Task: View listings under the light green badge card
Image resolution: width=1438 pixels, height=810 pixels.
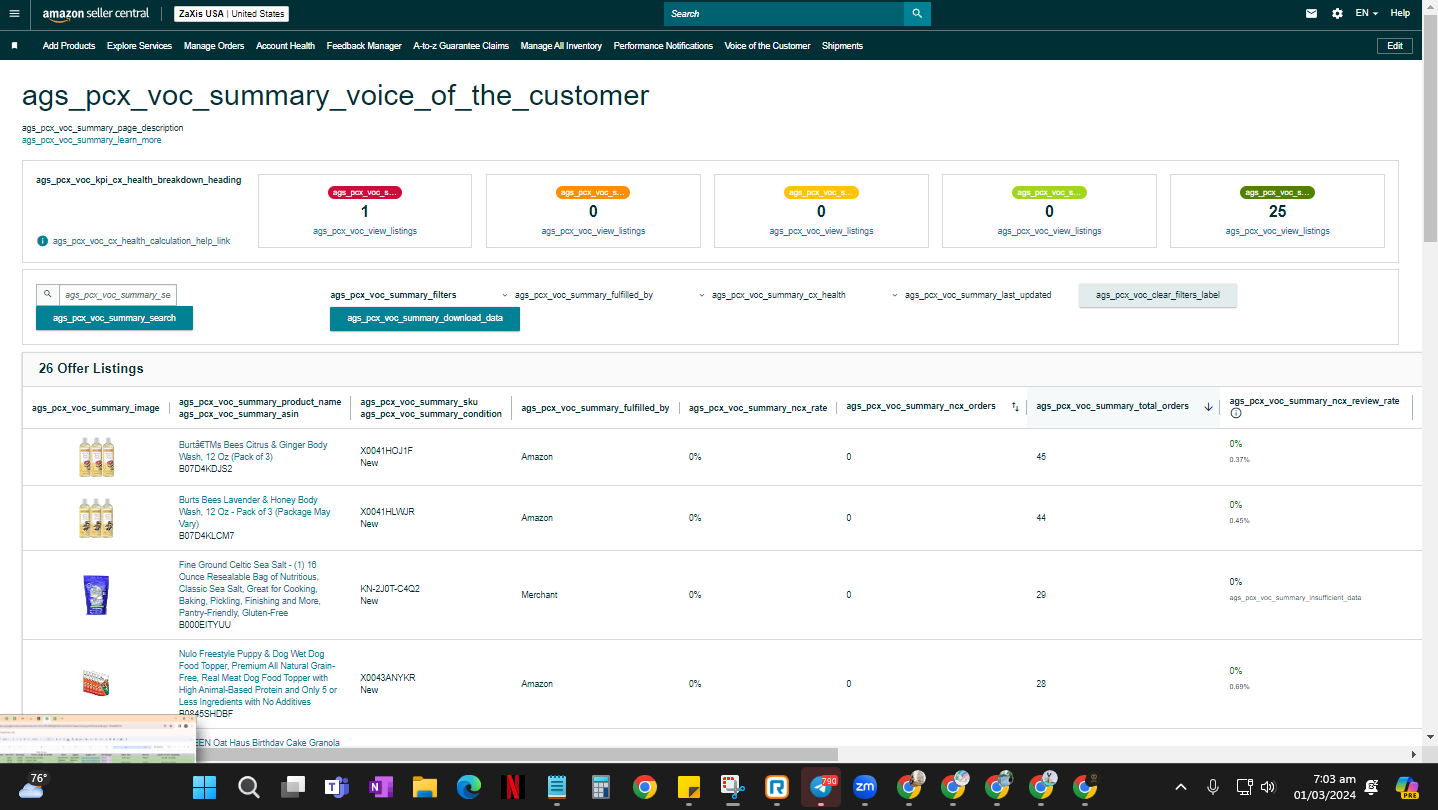Action: [x=1049, y=231]
